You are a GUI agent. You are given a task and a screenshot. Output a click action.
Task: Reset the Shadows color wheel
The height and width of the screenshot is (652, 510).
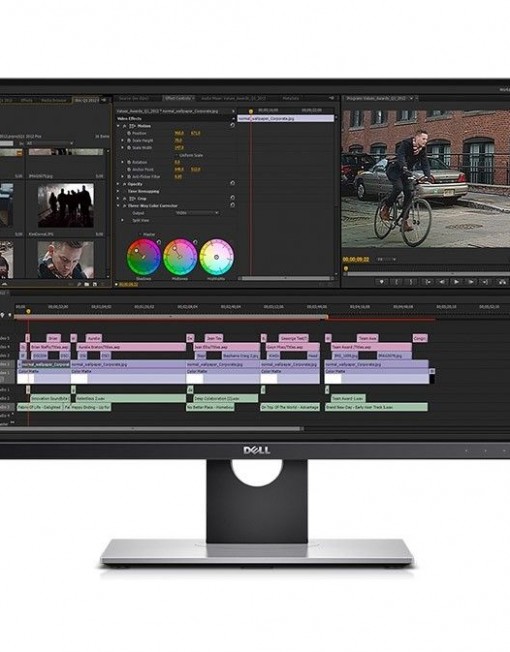coord(159,242)
